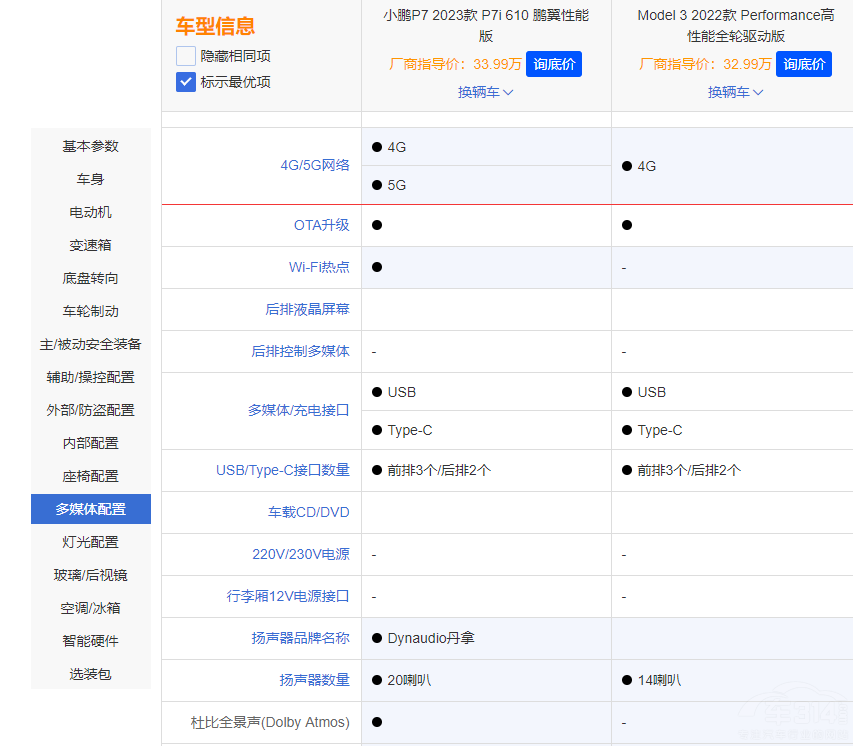Navigate to 智能硬件 section

pos(91,641)
